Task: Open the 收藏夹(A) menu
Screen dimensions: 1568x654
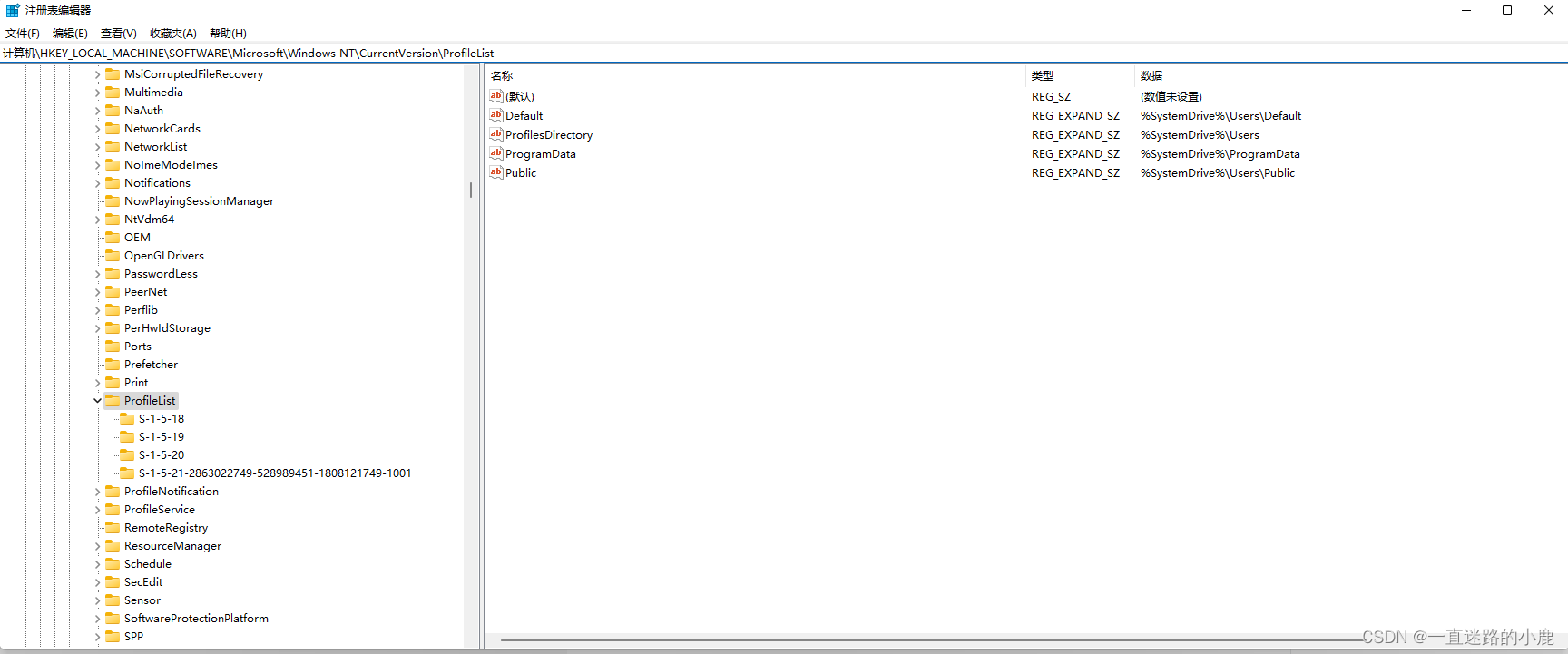Action: point(173,33)
